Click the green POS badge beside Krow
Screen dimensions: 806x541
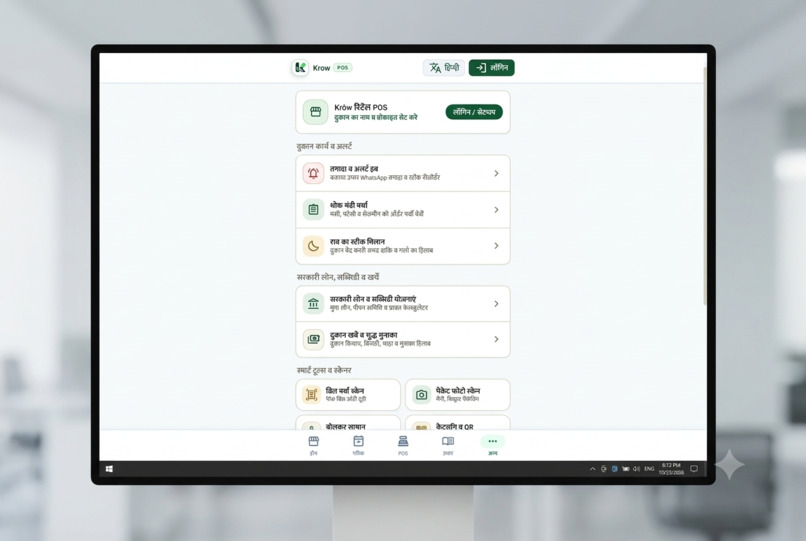[343, 68]
